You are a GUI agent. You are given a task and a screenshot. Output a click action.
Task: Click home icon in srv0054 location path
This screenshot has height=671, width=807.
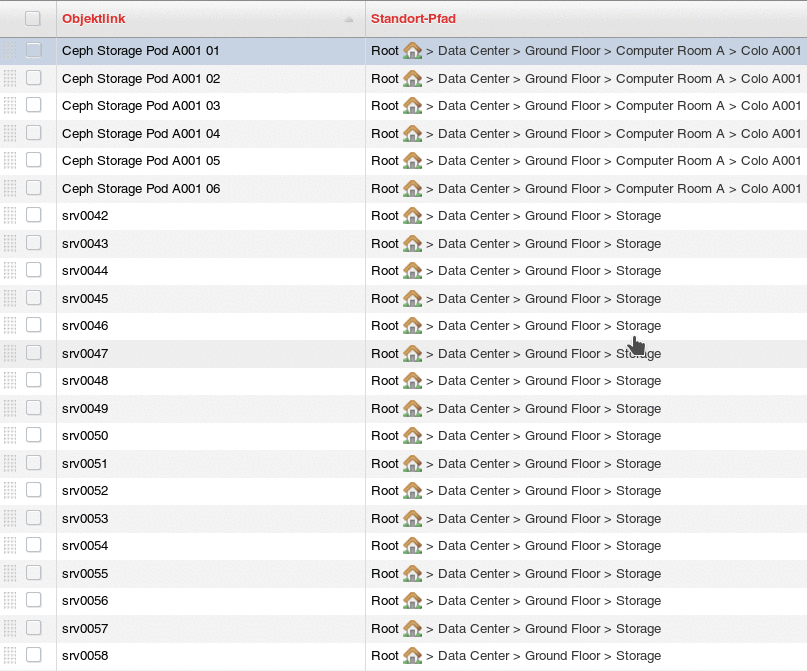[413, 546]
